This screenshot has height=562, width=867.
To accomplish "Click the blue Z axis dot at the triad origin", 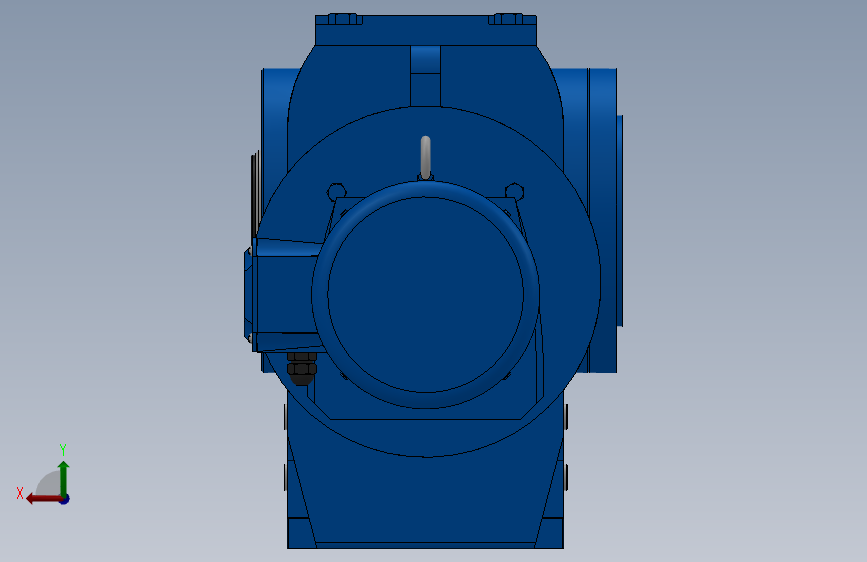I will click(65, 499).
